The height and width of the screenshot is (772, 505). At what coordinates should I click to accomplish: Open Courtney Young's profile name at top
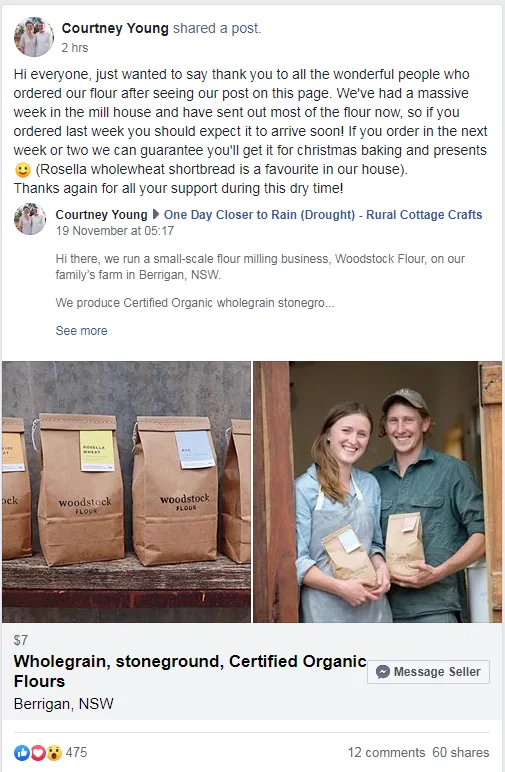coord(115,28)
